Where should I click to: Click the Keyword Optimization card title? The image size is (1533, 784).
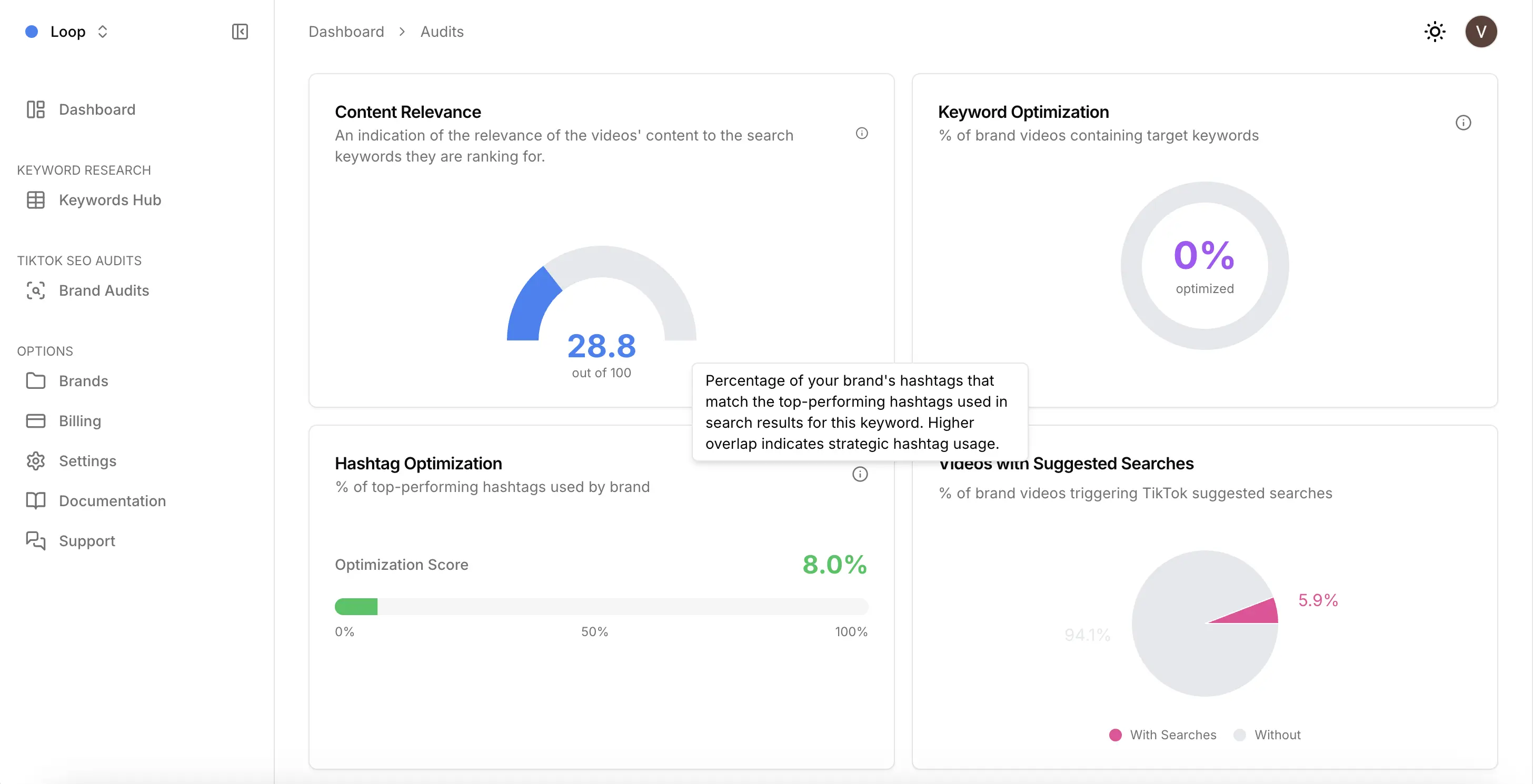1023,112
